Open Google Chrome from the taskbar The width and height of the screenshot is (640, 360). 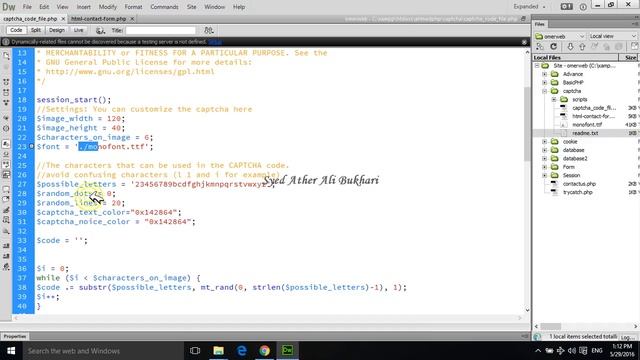tap(264, 351)
